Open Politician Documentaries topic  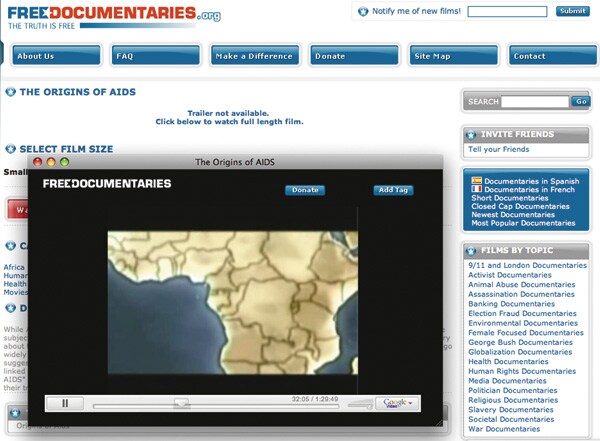tap(513, 390)
